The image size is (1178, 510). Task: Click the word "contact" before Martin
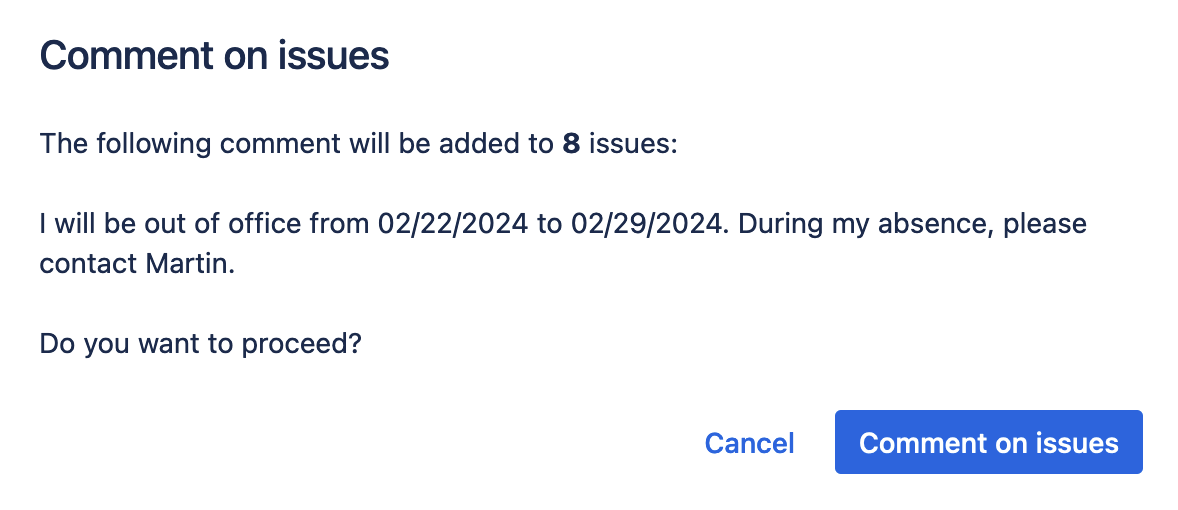(x=87, y=264)
